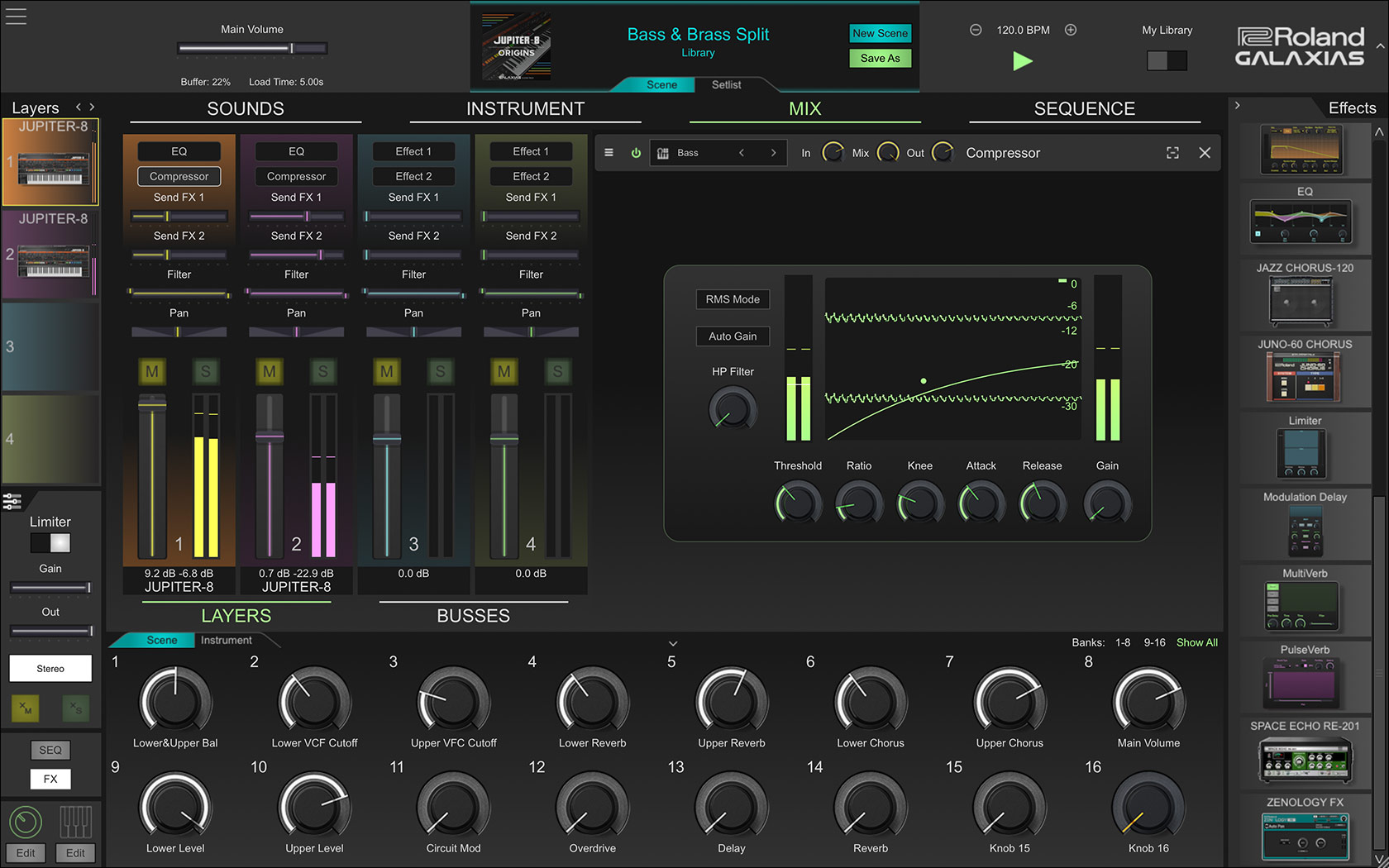Mute mixer channel 3

pyautogui.click(x=387, y=372)
